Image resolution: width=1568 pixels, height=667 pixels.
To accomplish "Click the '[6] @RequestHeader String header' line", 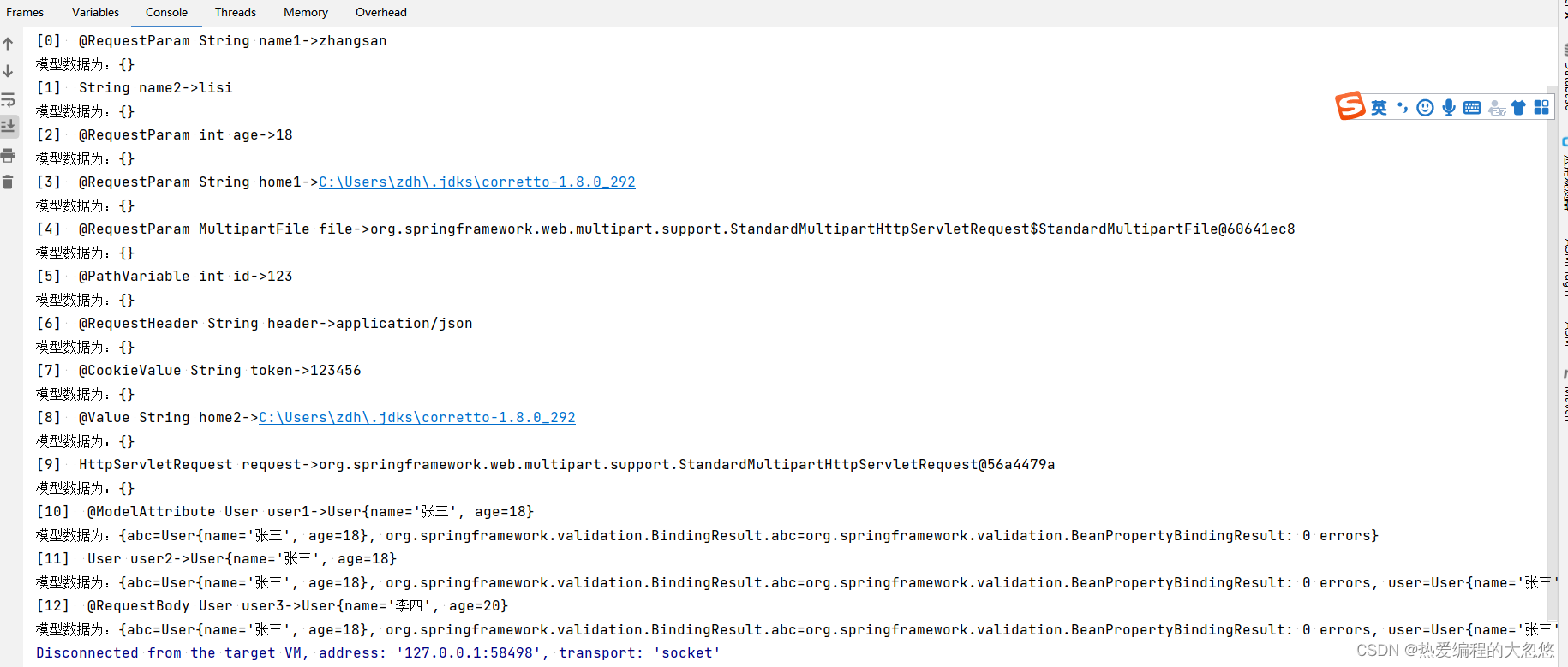I will pos(254,323).
